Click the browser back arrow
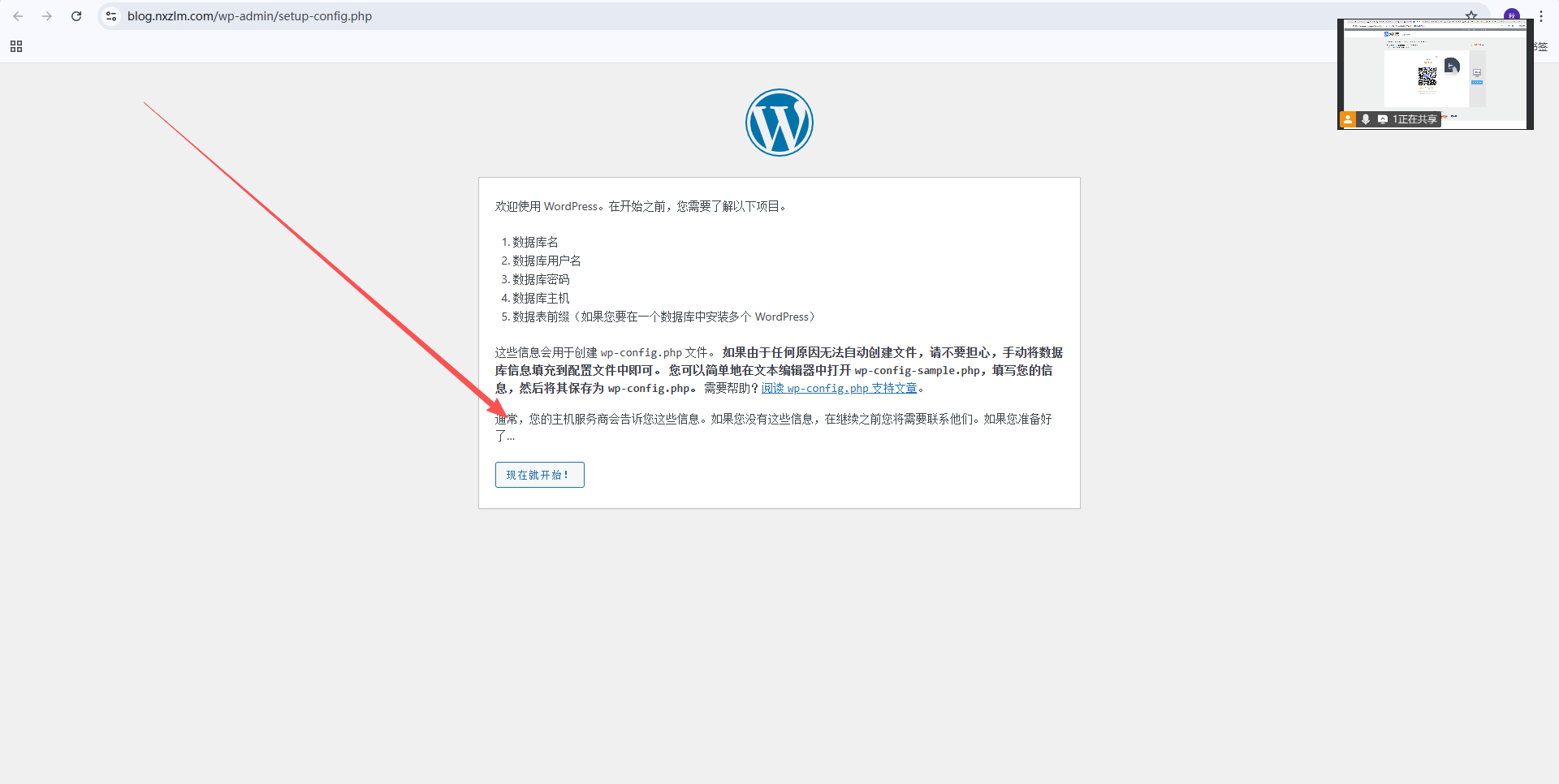This screenshot has height=784, width=1559. coord(18,16)
